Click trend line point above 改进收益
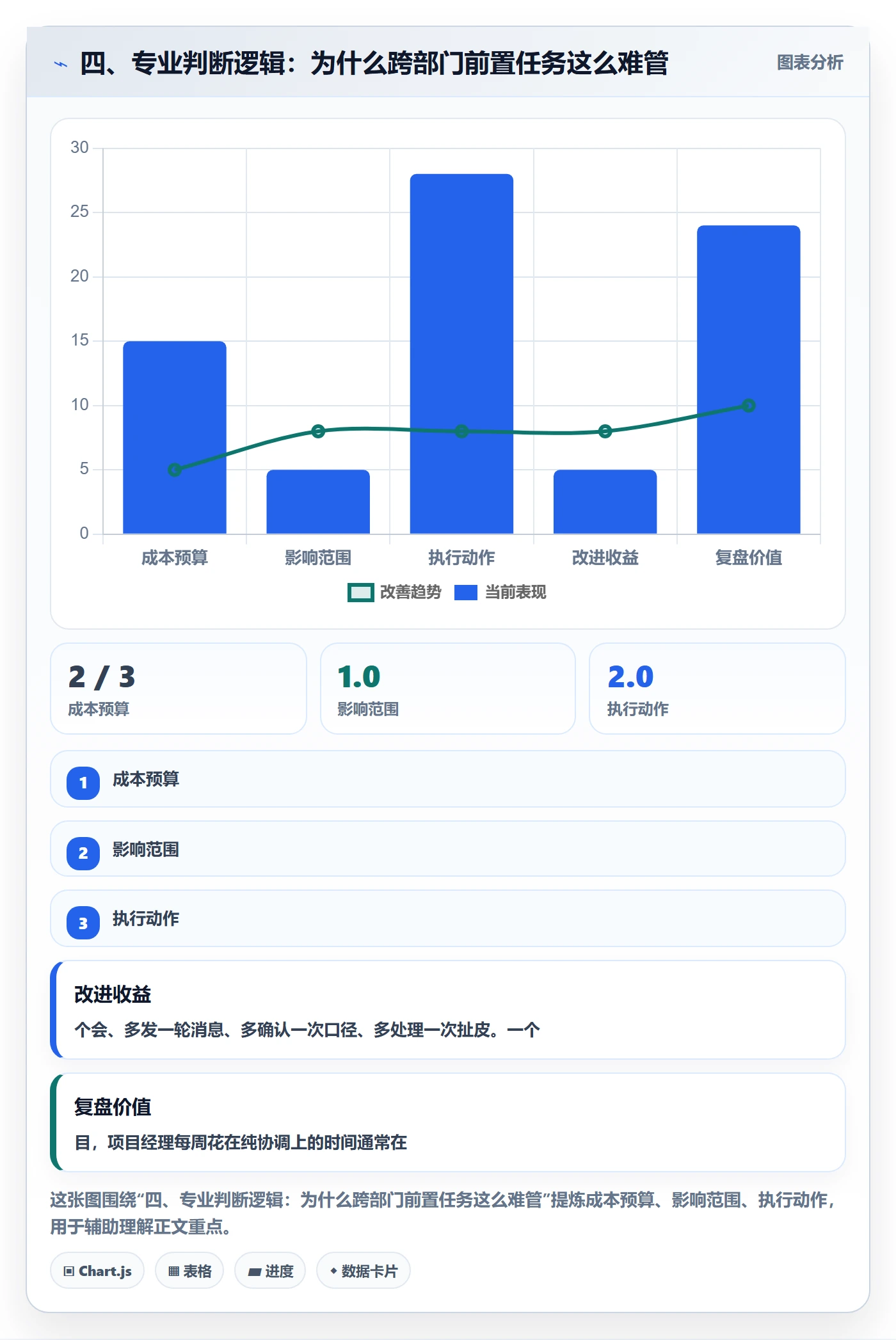 (605, 431)
